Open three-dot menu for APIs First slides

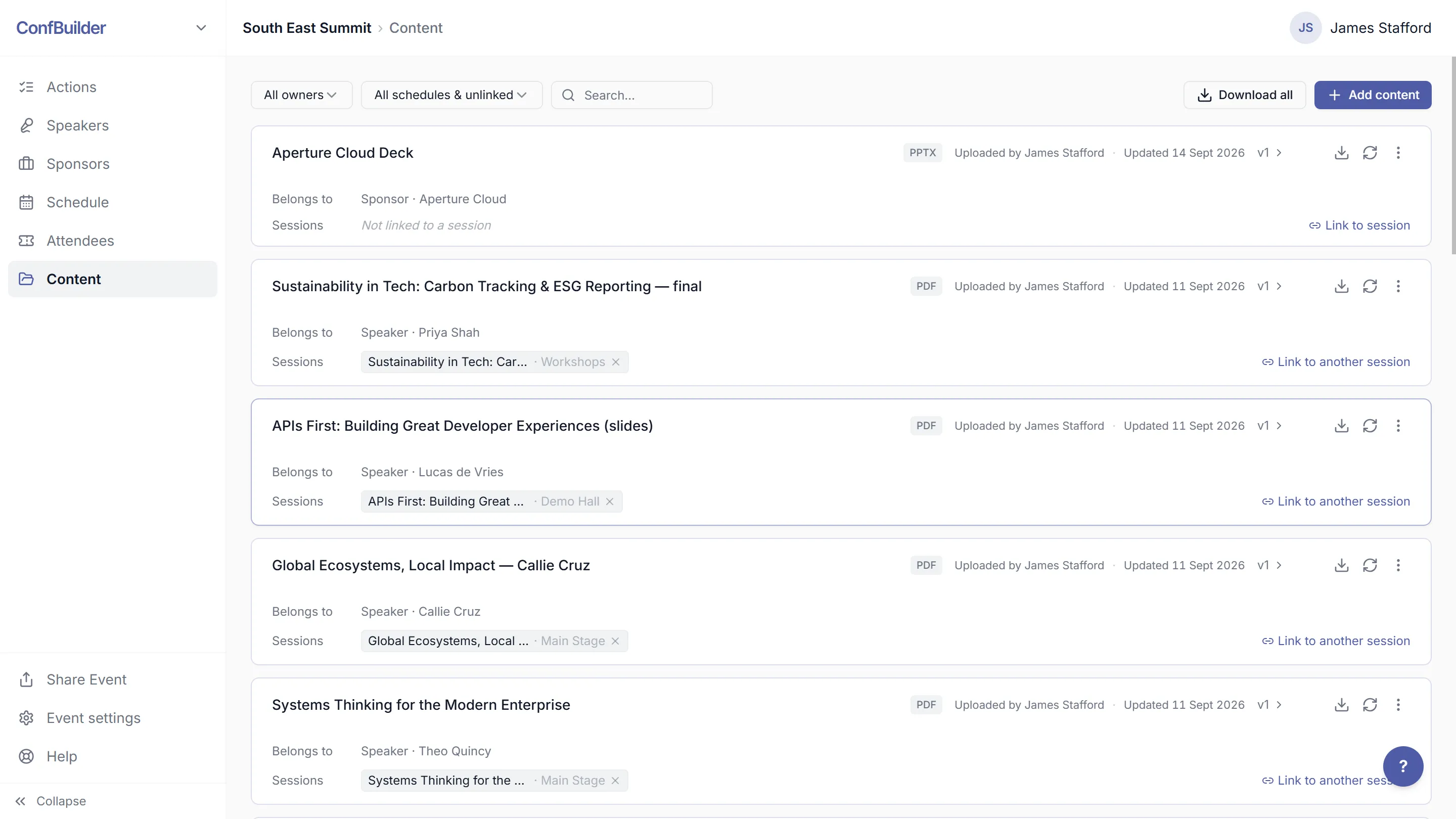(1398, 426)
